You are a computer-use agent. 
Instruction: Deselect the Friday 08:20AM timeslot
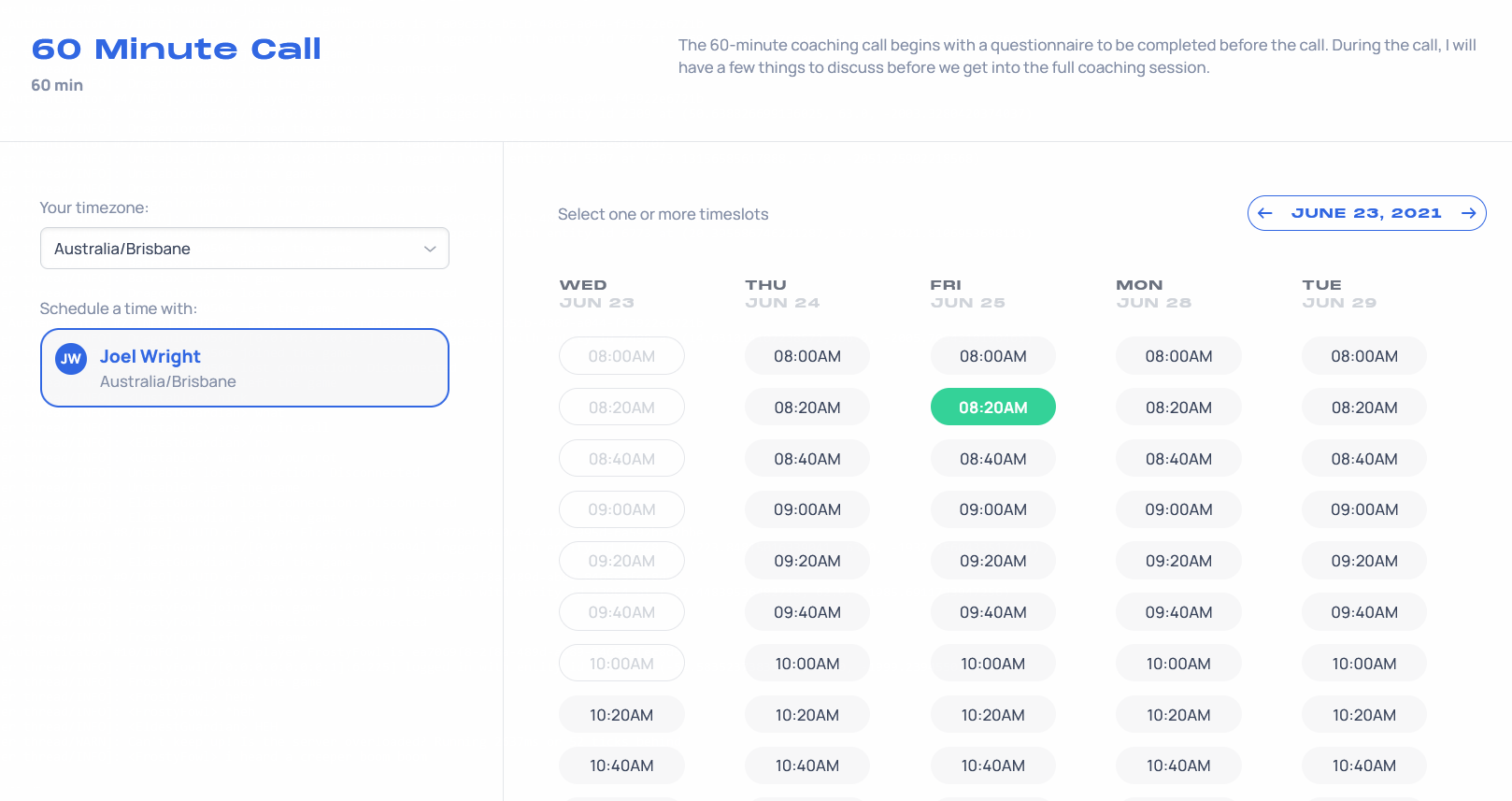pyautogui.click(x=993, y=408)
